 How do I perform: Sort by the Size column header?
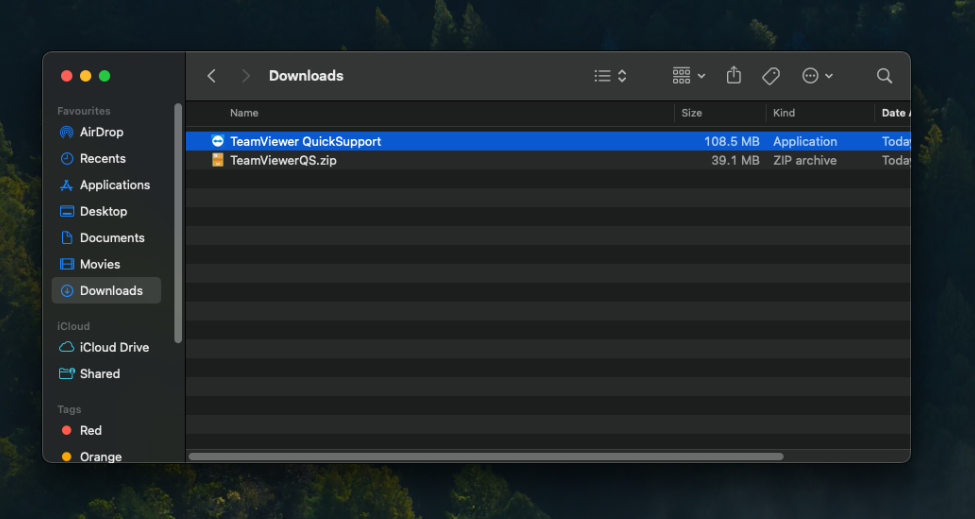tap(691, 113)
